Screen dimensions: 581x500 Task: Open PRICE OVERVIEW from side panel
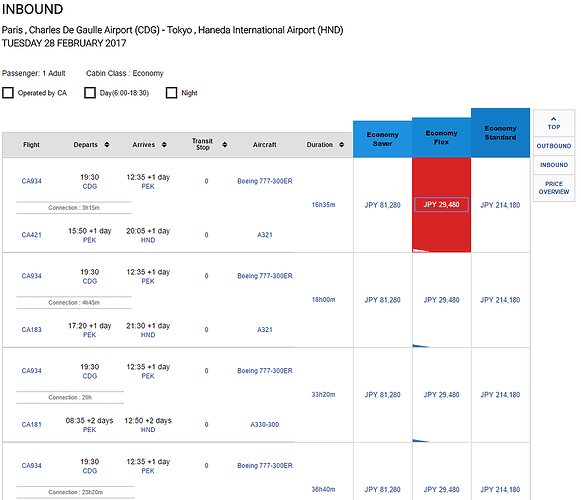554,188
